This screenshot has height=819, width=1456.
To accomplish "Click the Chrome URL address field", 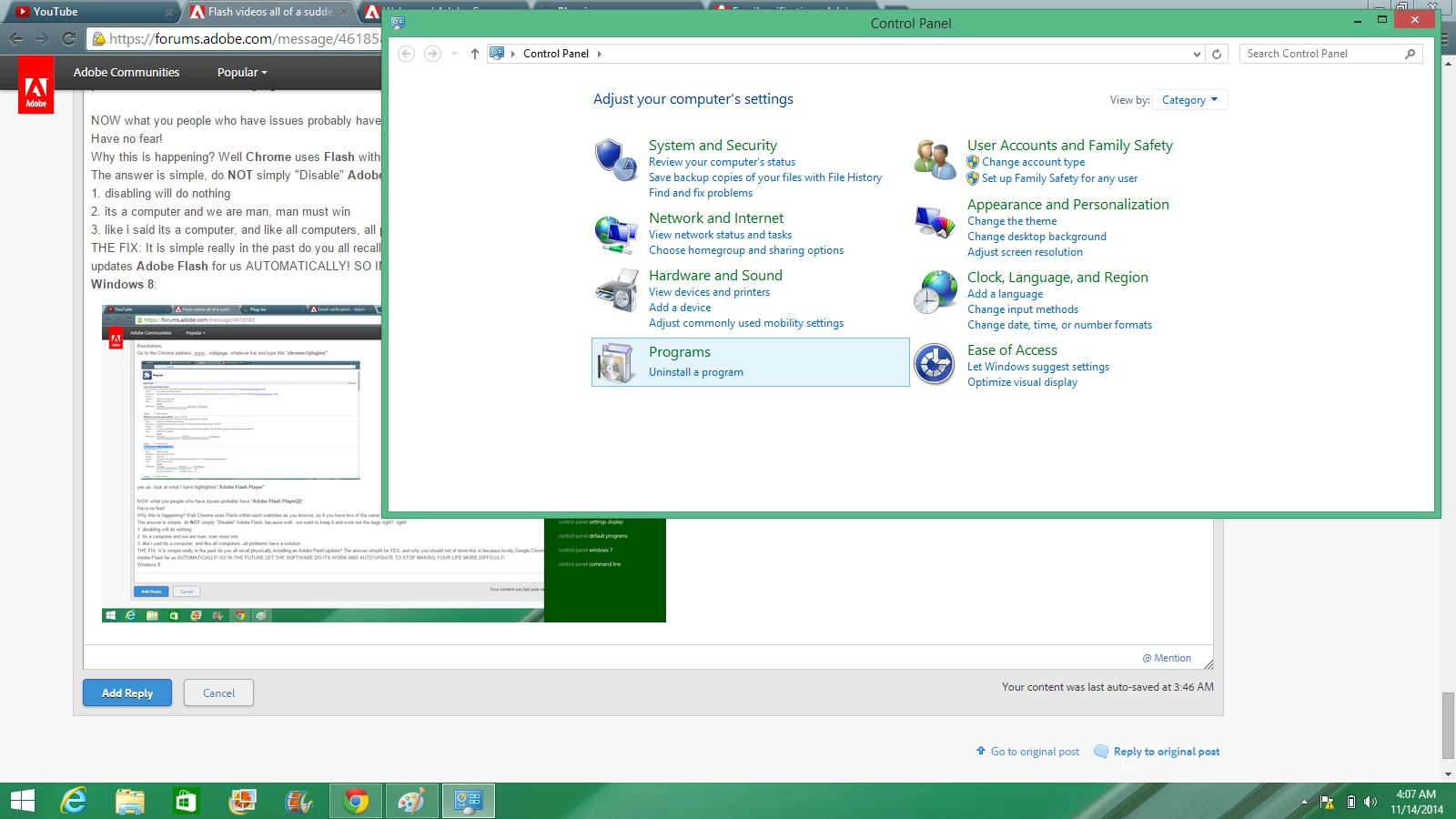I will [237, 38].
